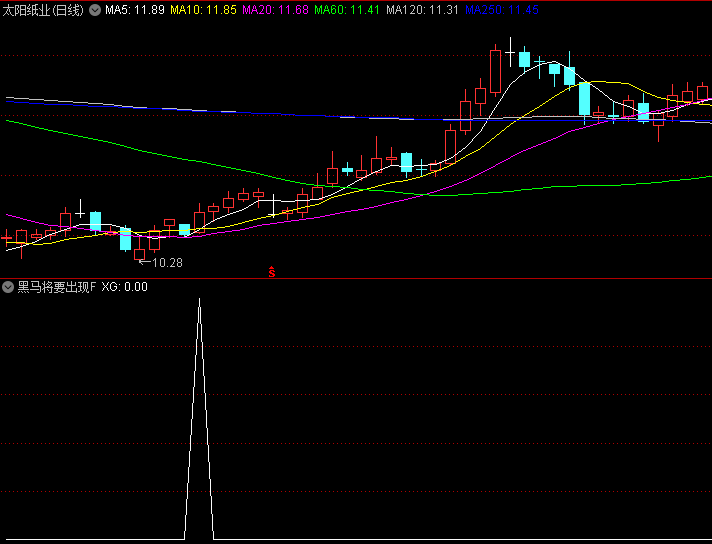The width and height of the screenshot is (712, 544).
Task: Click the white XG spike peak
Action: click(x=199, y=300)
